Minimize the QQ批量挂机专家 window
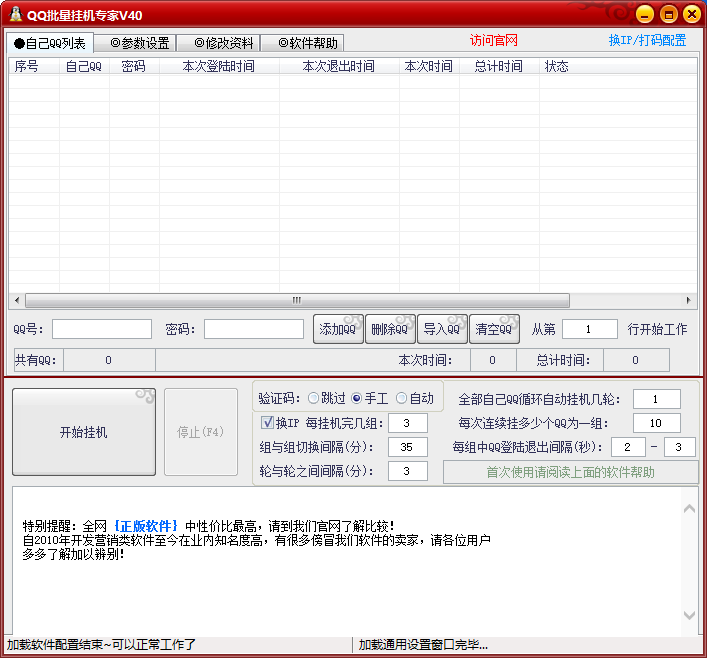The image size is (707, 658). click(x=645, y=14)
